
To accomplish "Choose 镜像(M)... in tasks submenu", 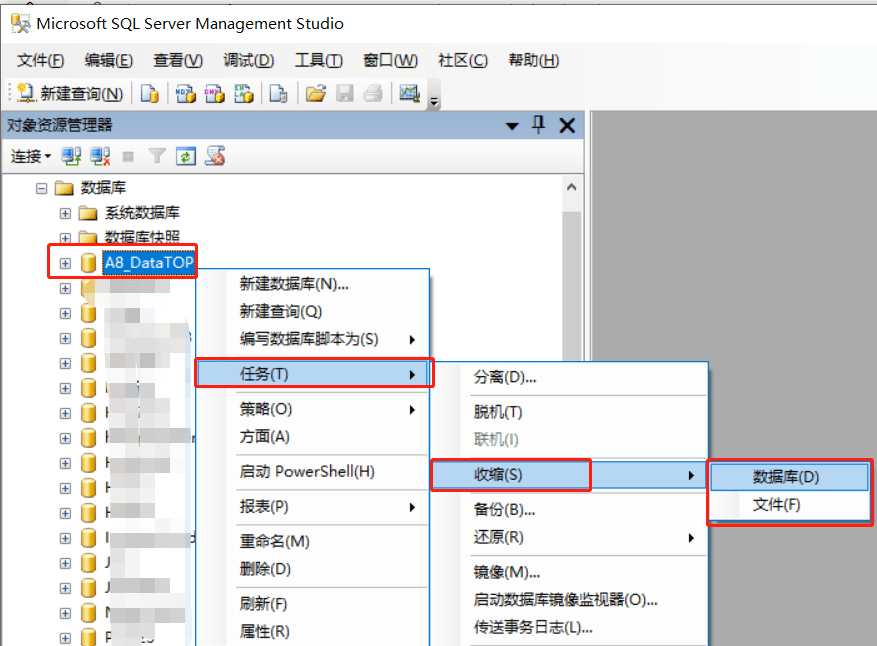I will pos(569,572).
